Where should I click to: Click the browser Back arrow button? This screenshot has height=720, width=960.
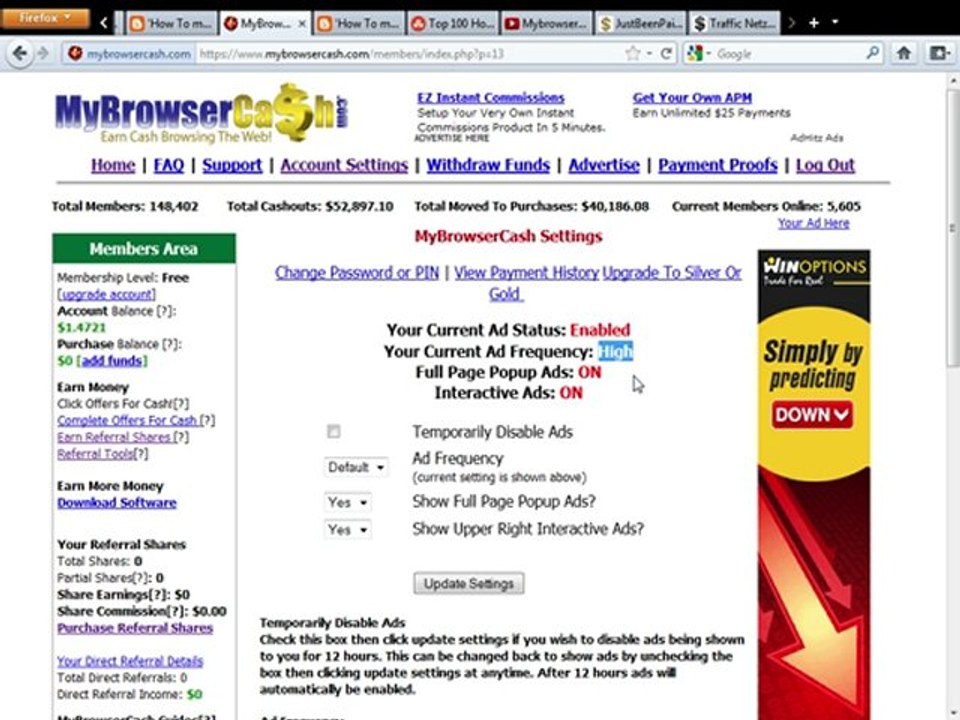(x=20, y=54)
